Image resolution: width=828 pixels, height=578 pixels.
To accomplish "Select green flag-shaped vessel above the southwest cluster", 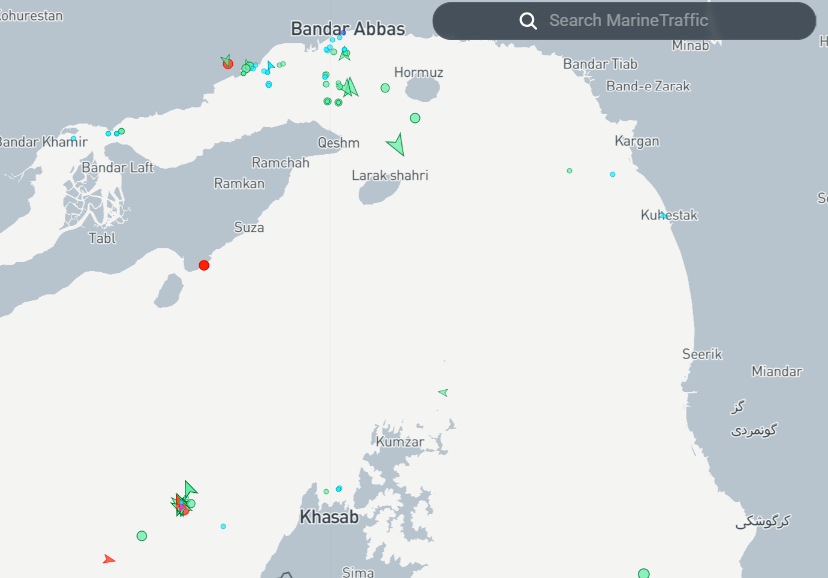I will pyautogui.click(x=190, y=488).
